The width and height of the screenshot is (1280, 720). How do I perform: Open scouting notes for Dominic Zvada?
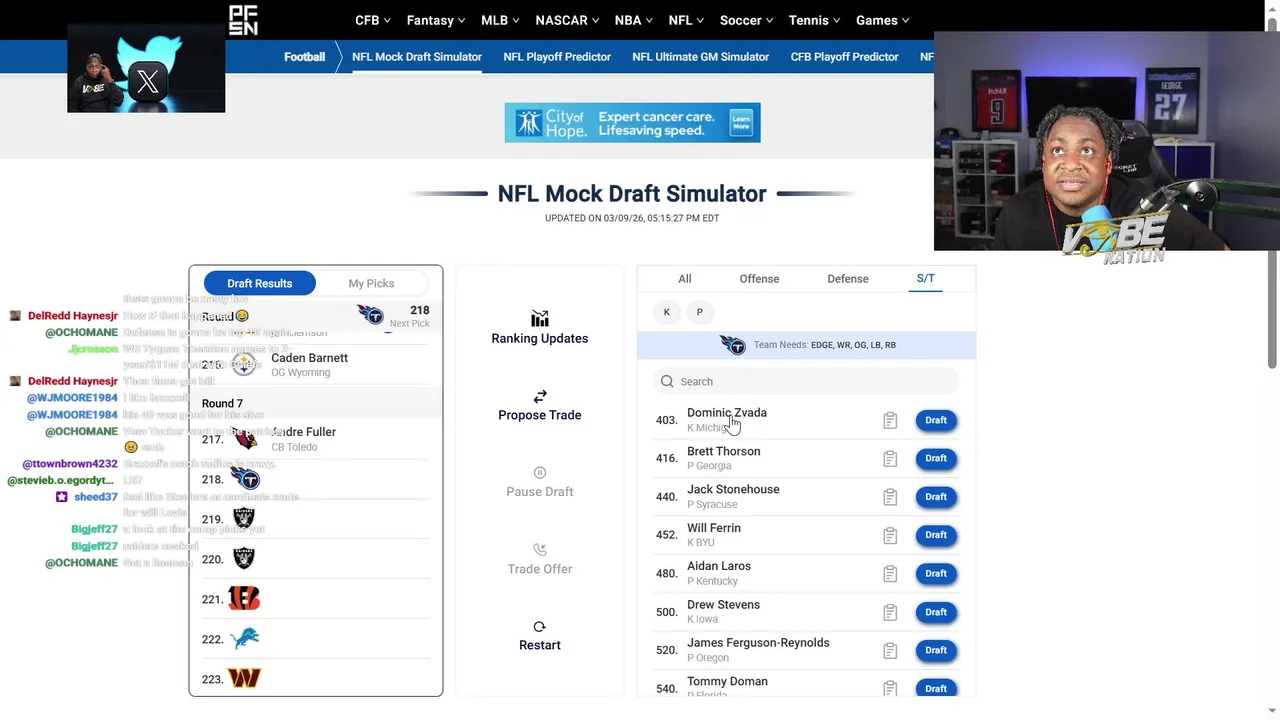click(x=890, y=421)
